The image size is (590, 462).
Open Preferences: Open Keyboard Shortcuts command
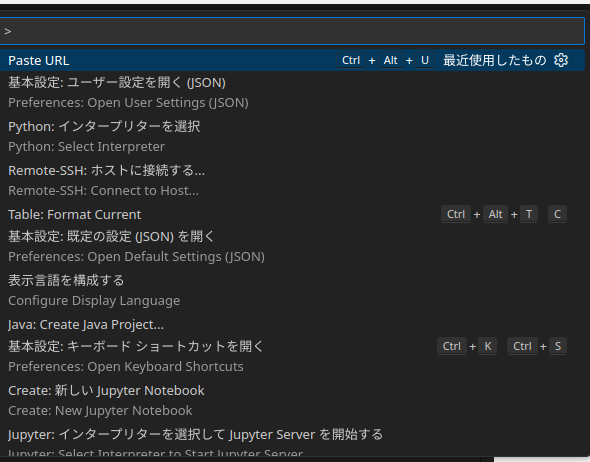pos(292,357)
